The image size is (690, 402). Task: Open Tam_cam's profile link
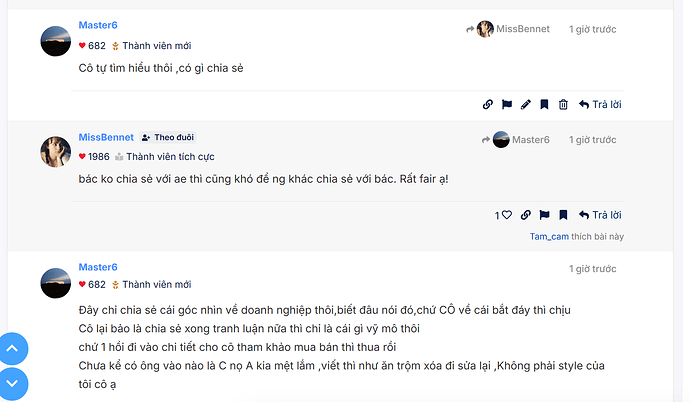(x=549, y=237)
